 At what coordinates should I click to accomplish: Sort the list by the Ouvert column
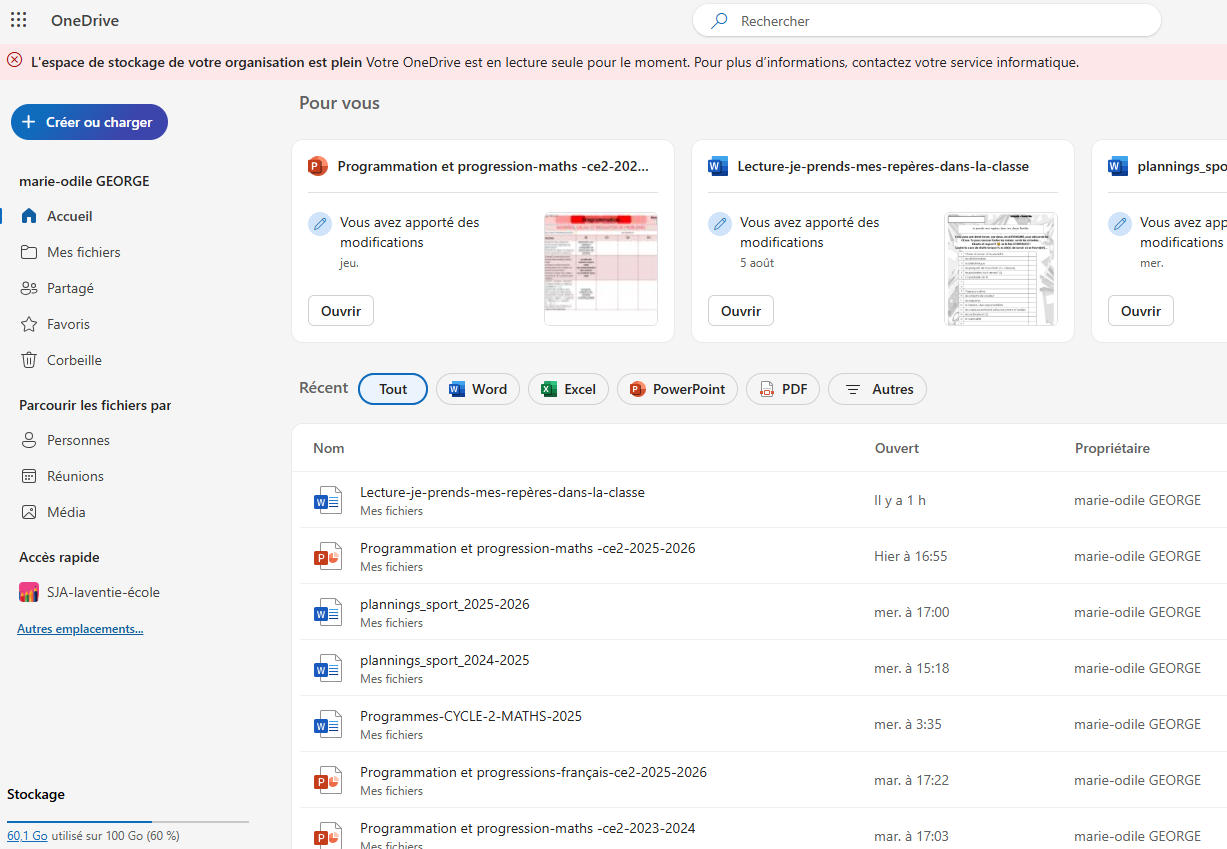pos(896,448)
